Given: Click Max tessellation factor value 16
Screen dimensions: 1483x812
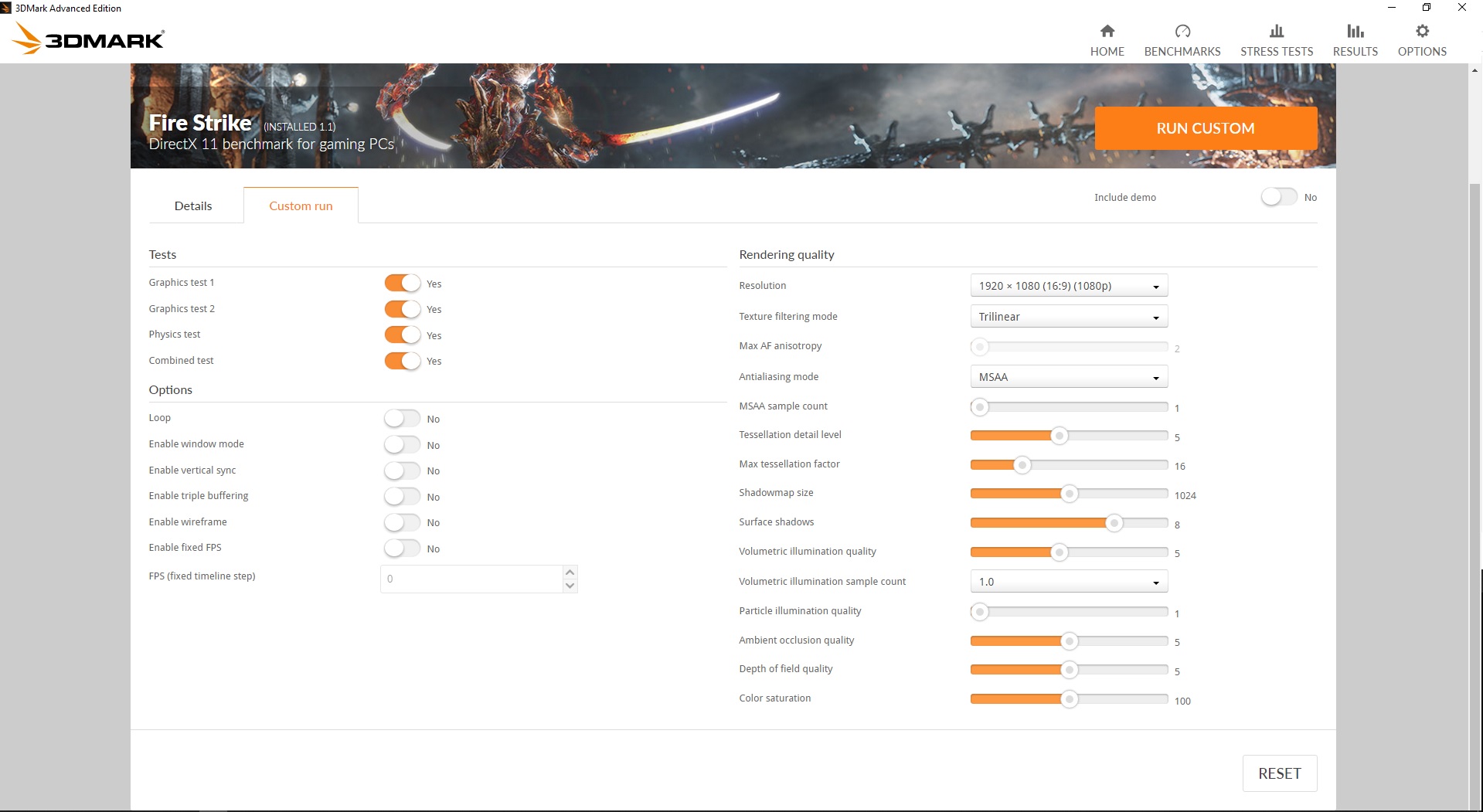Looking at the screenshot, I should click(x=1179, y=466).
